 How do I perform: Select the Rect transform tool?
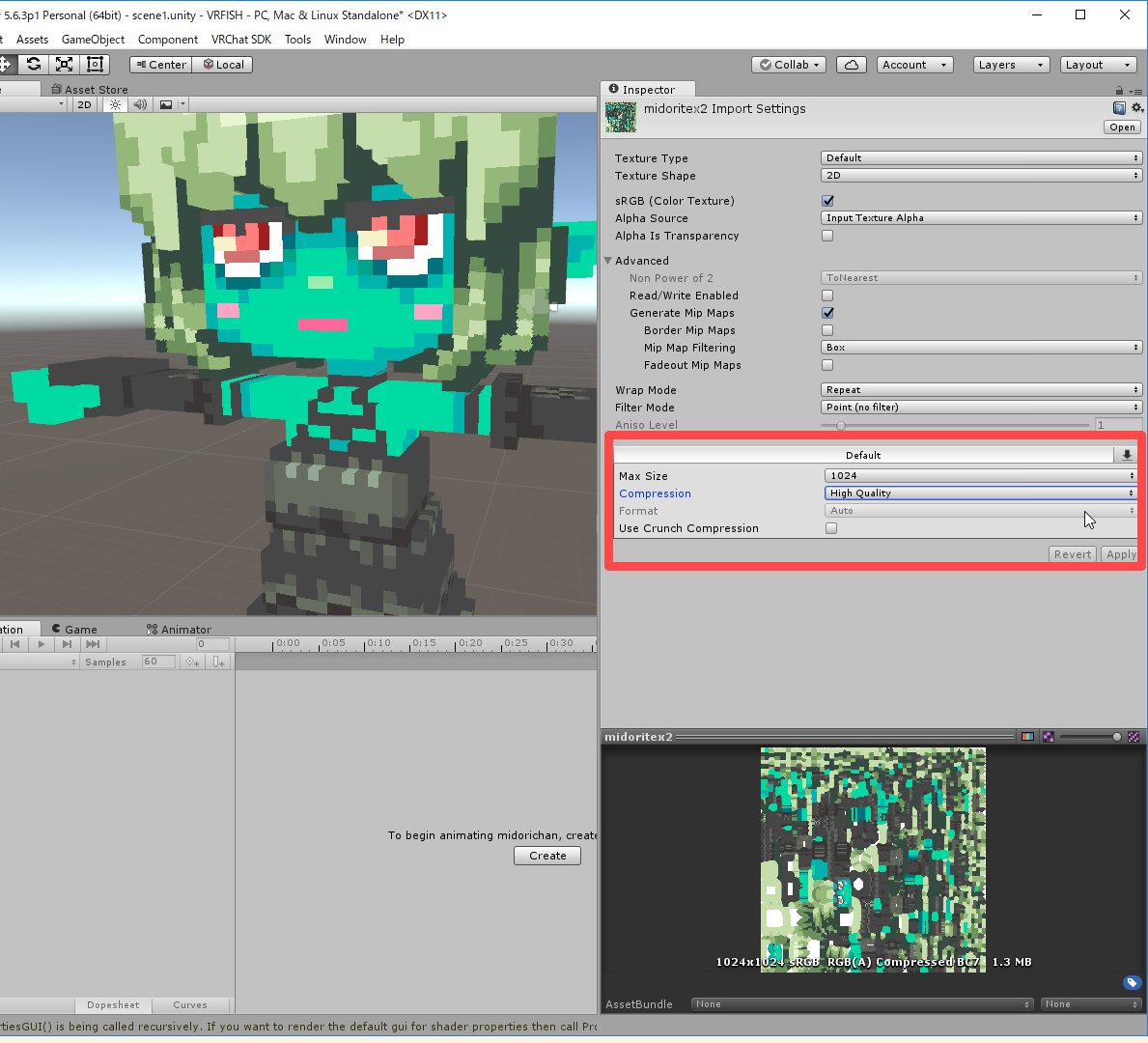pos(95,65)
